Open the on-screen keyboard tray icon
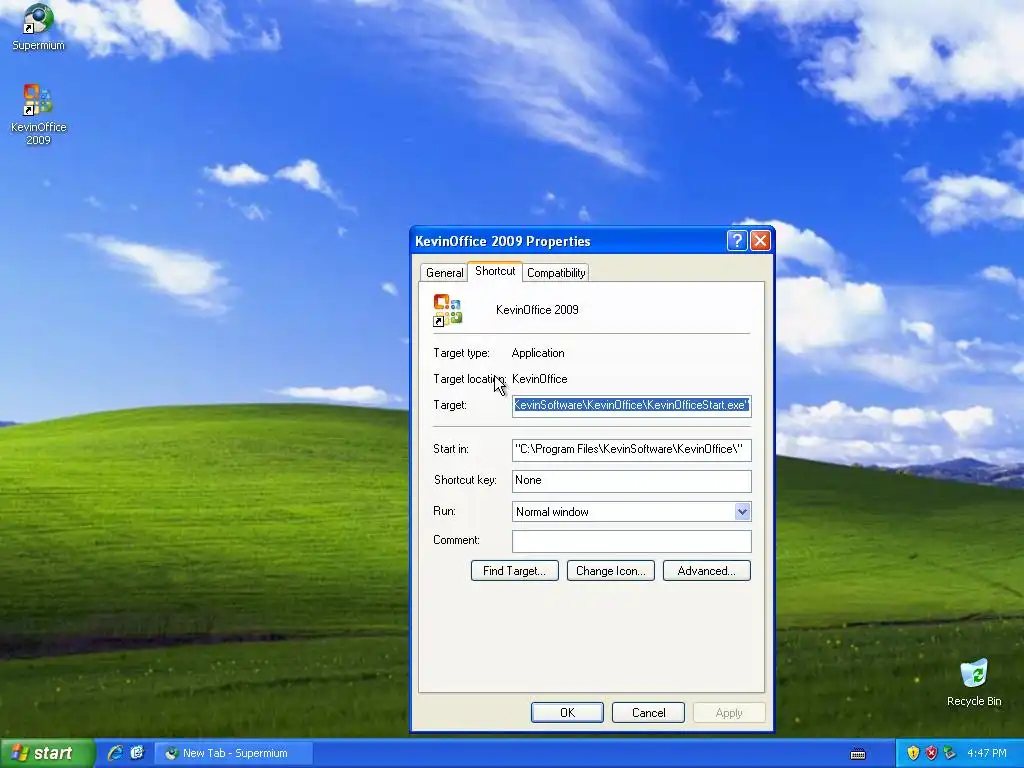The image size is (1024, 768). [858, 754]
